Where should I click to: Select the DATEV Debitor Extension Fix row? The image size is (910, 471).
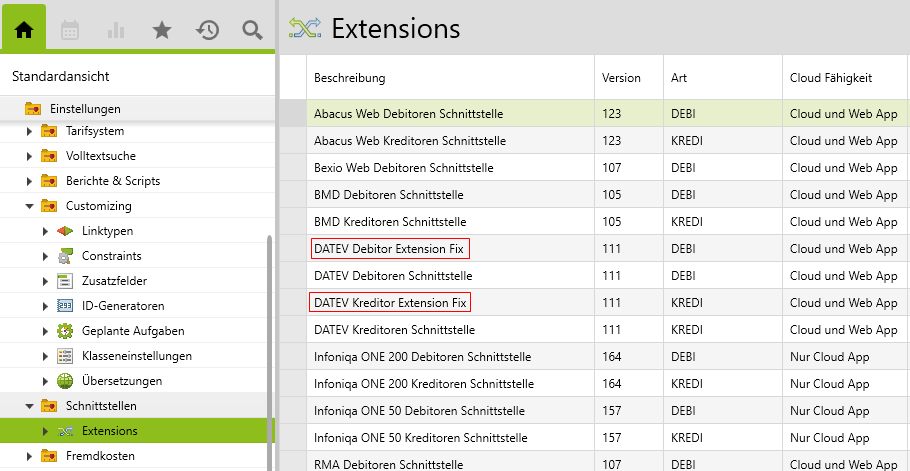390,248
